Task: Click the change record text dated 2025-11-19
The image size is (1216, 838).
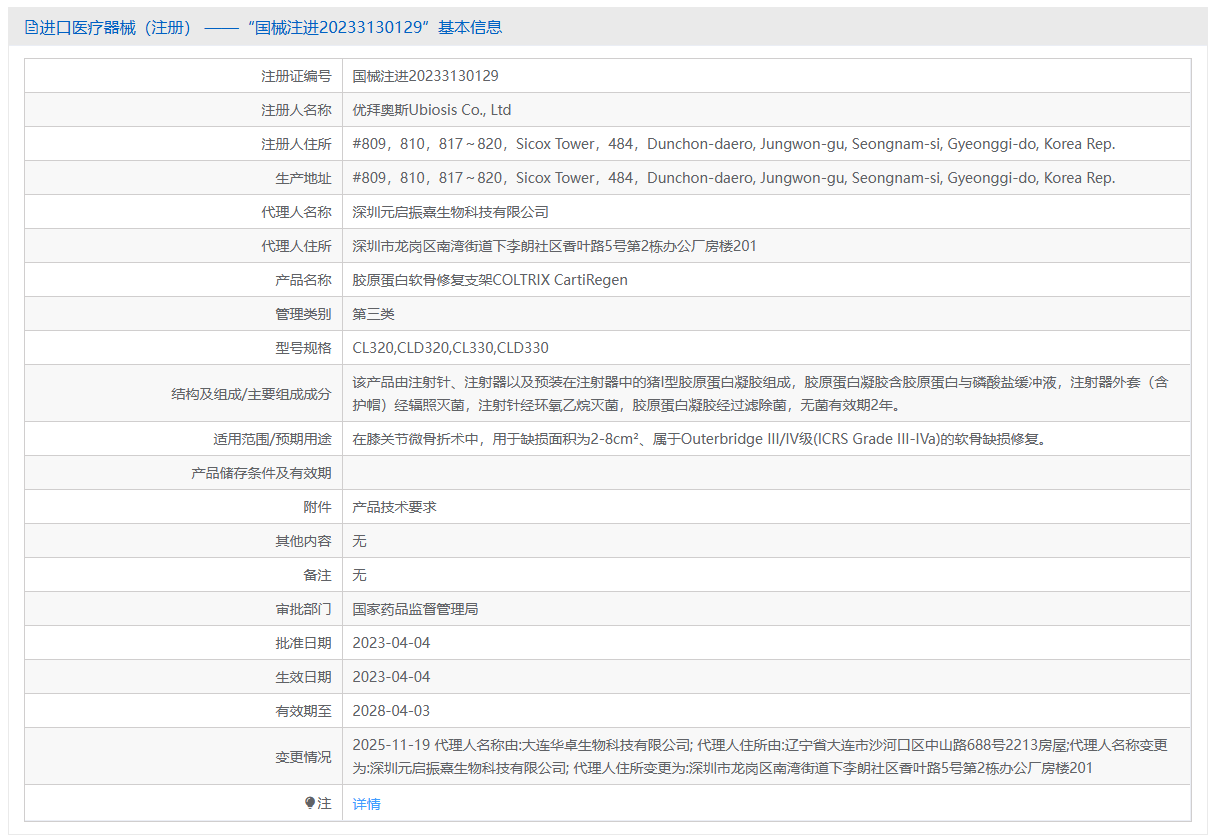Action: coord(760,756)
